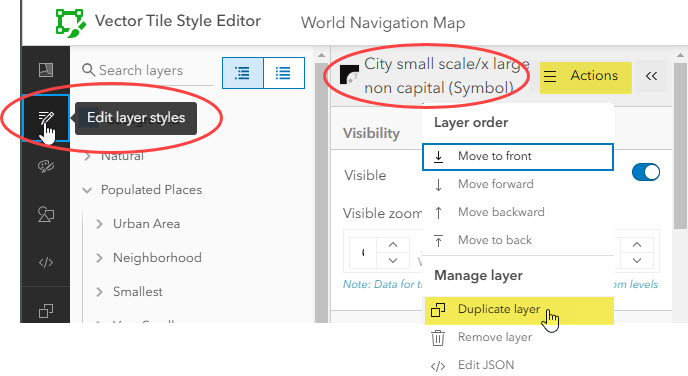
Task: Click the Edit JSON code brackets icon
Action: [438, 366]
